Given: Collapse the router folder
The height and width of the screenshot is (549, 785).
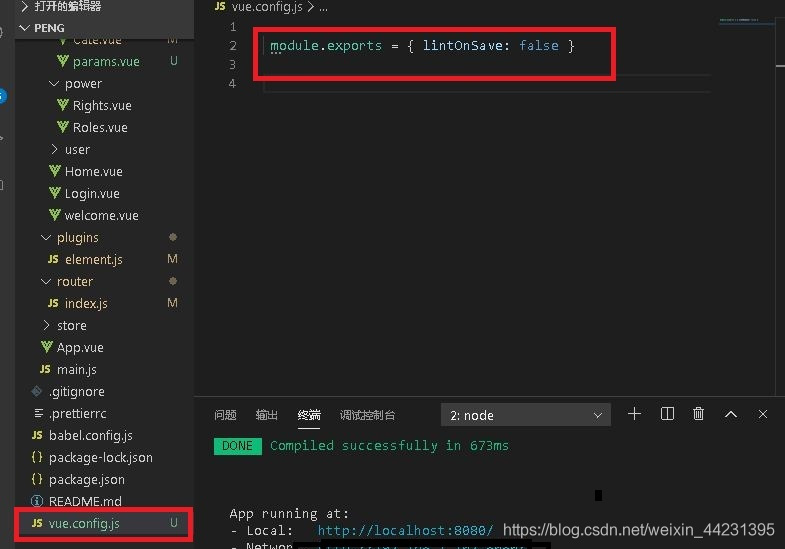Looking at the screenshot, I should click(74, 281).
